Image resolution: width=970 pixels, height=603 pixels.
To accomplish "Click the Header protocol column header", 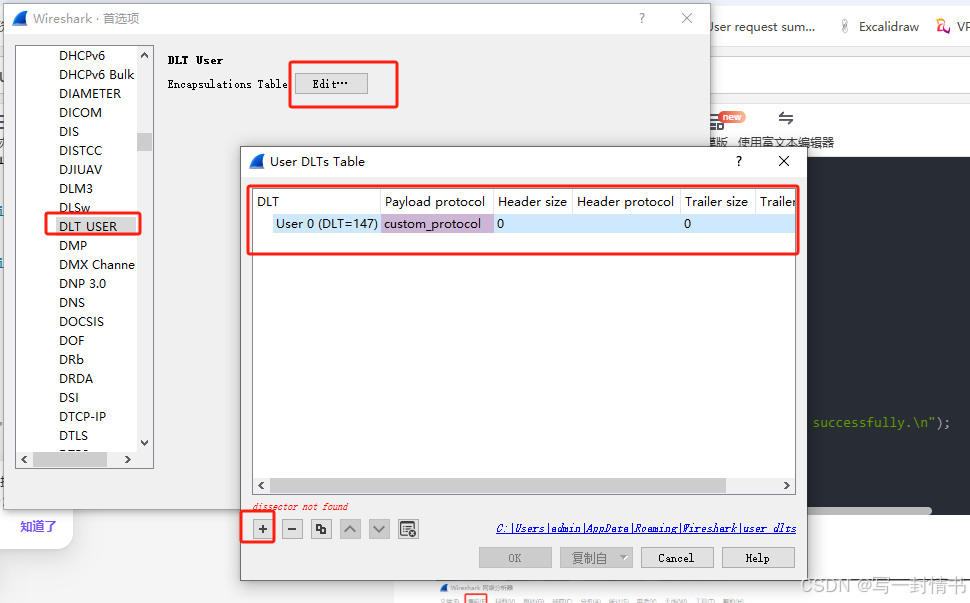I will [x=626, y=202].
